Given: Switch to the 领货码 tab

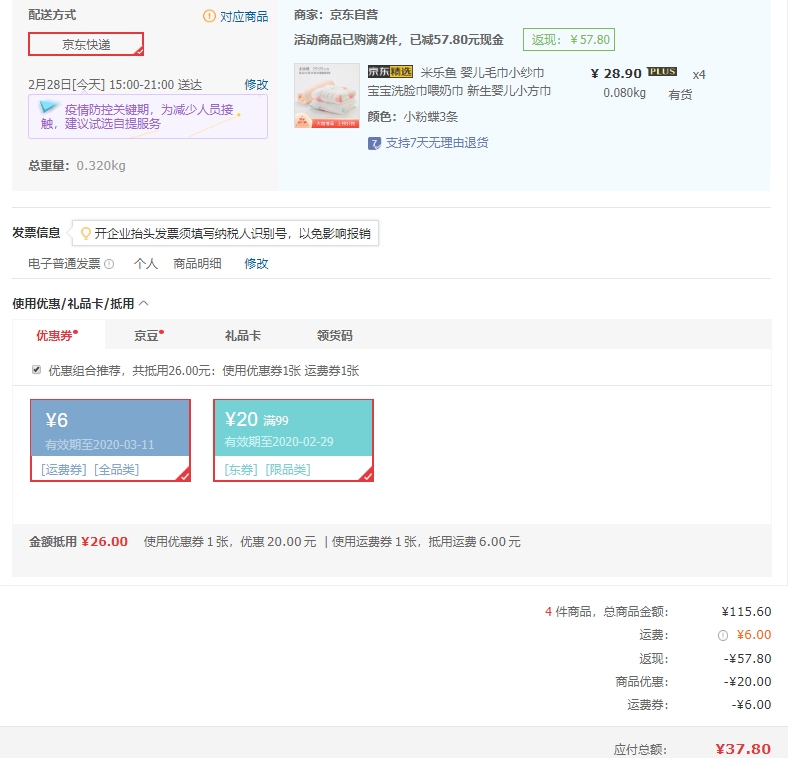Looking at the screenshot, I should (x=335, y=335).
